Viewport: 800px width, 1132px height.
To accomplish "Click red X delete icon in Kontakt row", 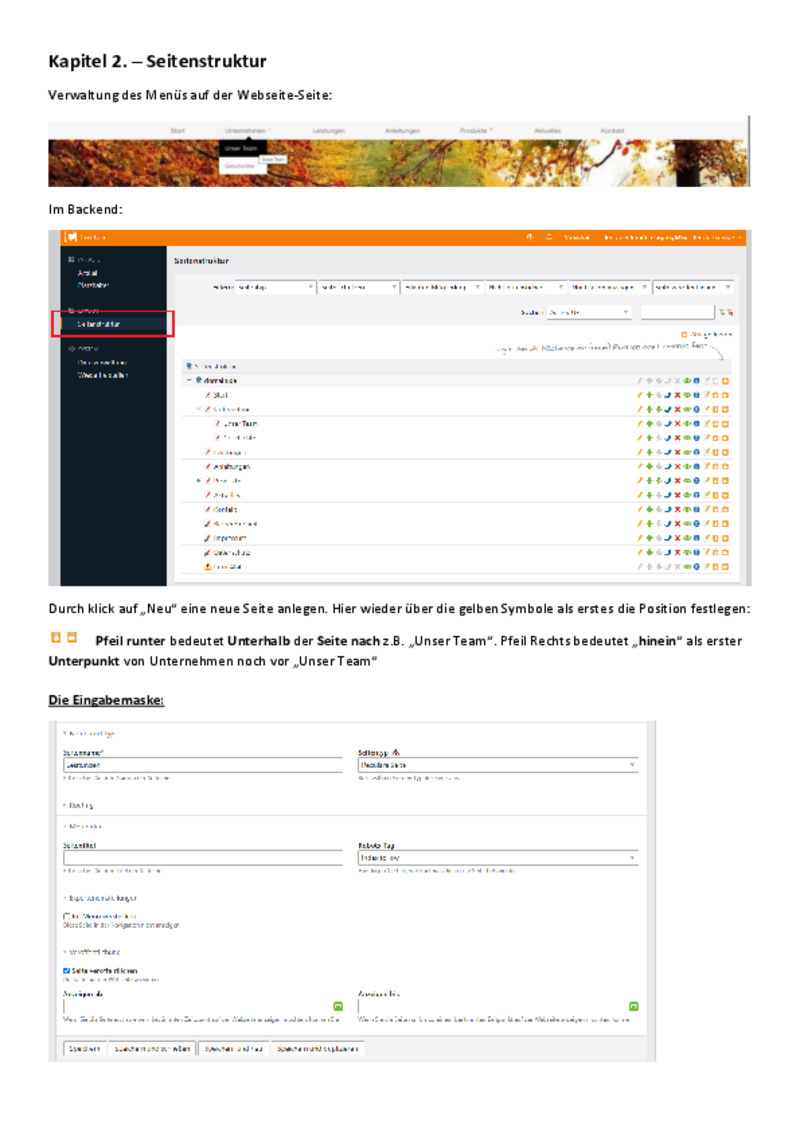I will pos(677,510).
